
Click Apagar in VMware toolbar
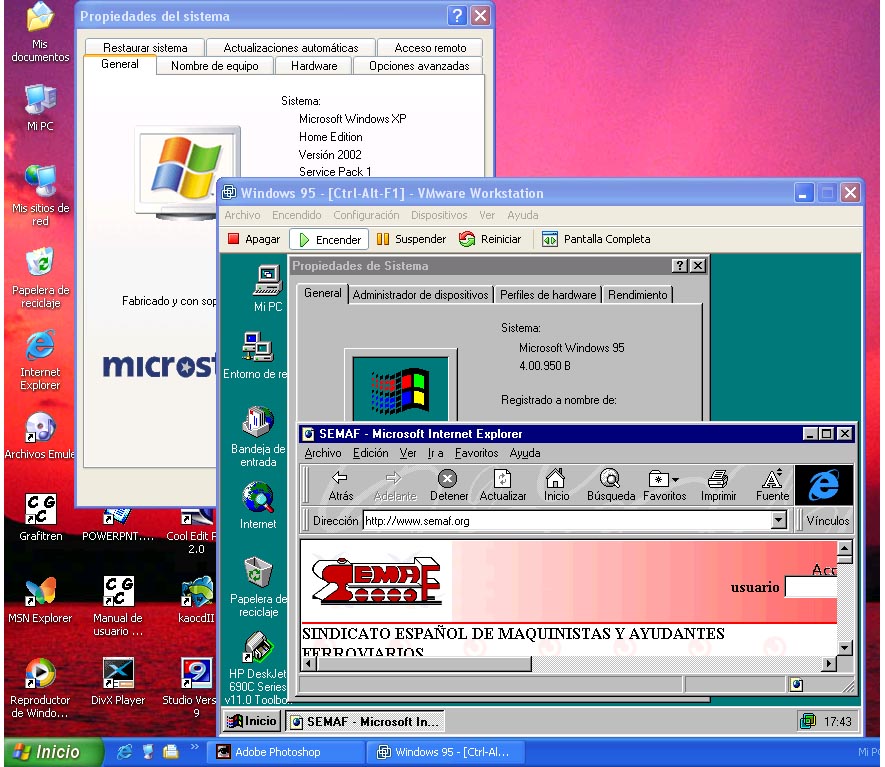click(254, 239)
